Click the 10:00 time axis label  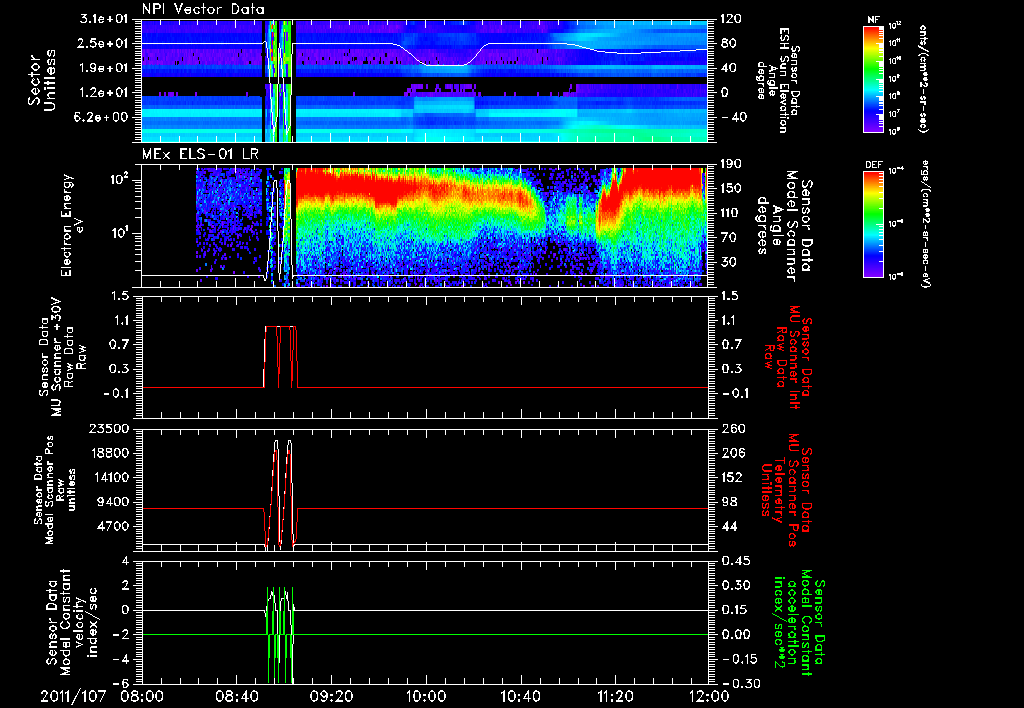click(x=426, y=696)
